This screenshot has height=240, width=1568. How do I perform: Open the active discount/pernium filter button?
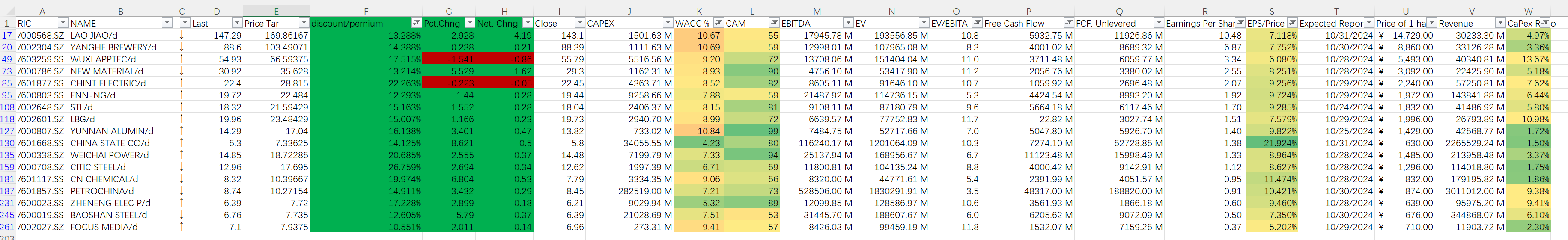[416, 23]
